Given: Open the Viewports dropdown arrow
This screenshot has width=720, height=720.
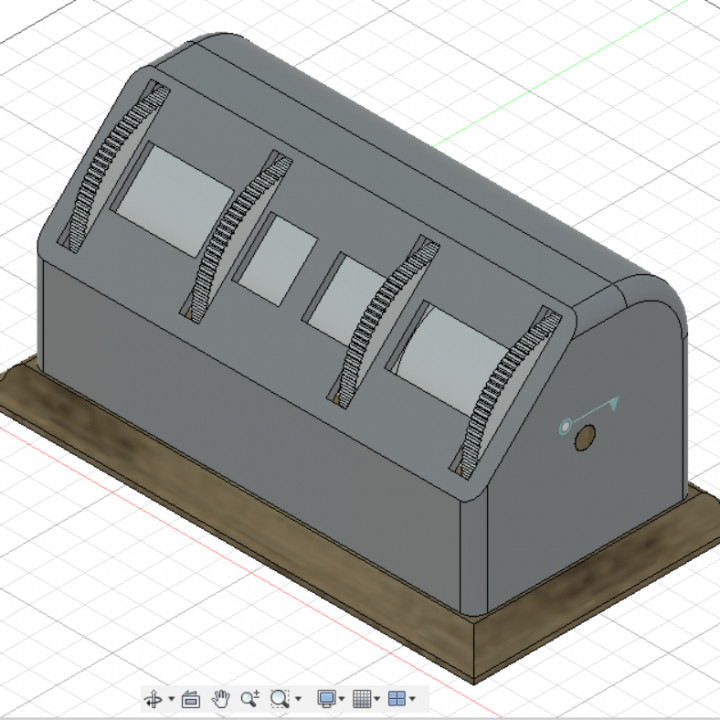Looking at the screenshot, I should point(413,699).
